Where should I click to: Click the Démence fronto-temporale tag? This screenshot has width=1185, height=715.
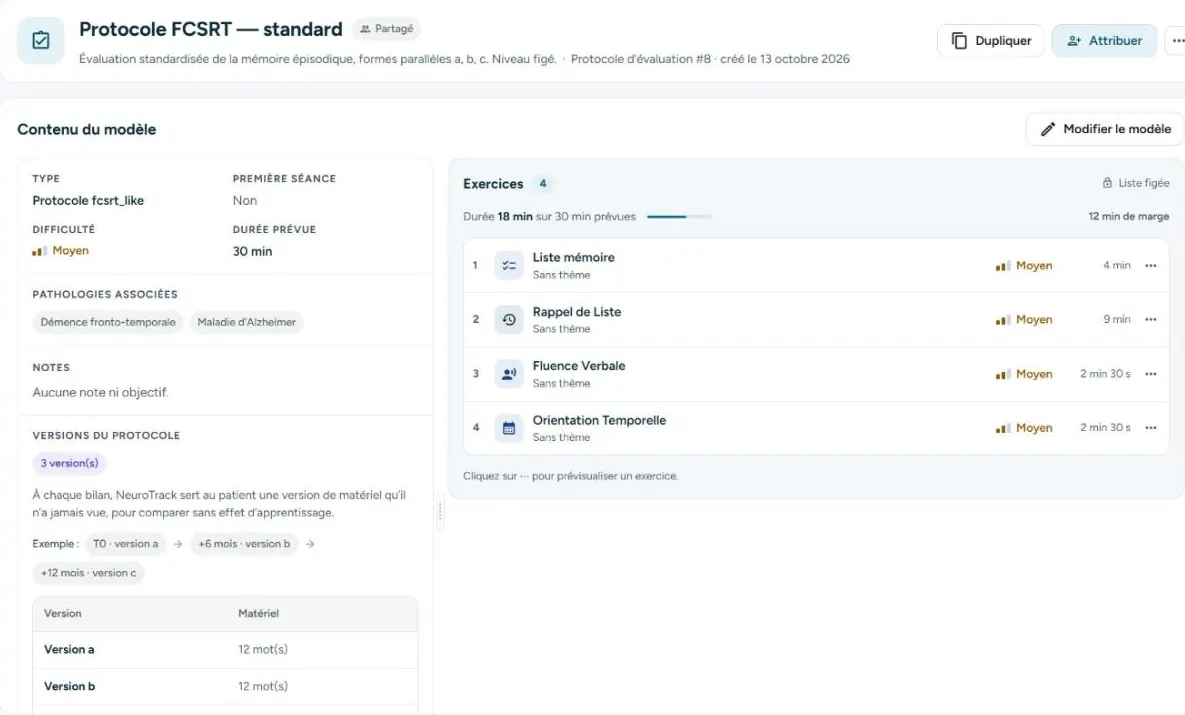(x=108, y=322)
